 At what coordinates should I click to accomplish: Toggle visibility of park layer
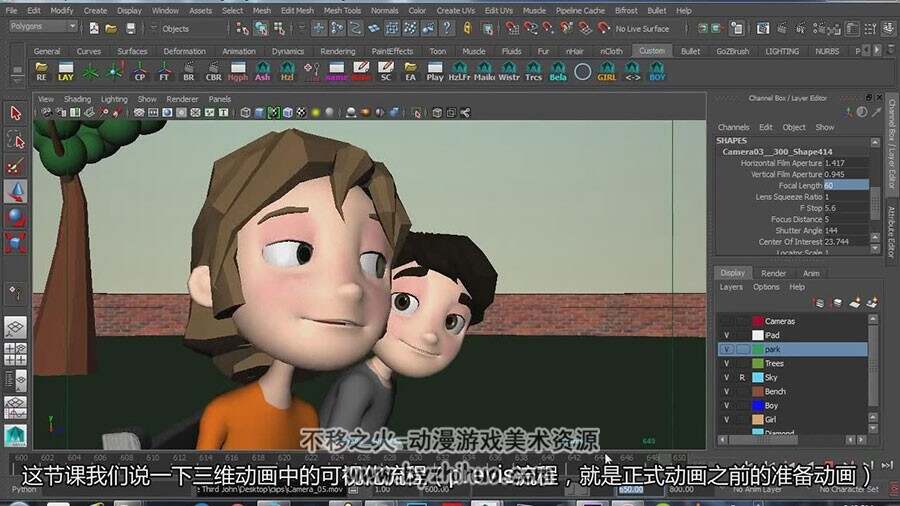click(727, 349)
